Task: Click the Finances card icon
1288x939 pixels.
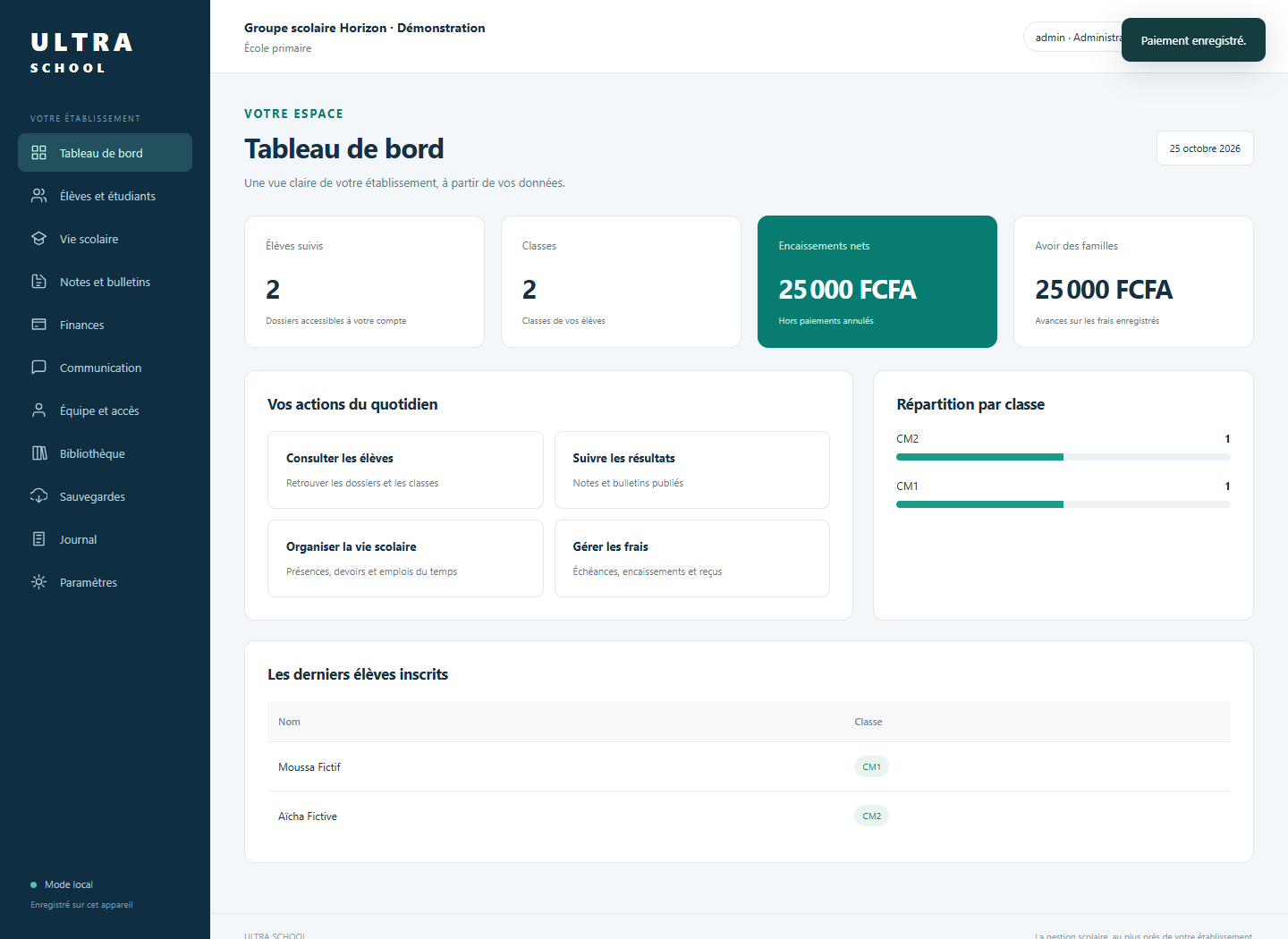Action: click(38, 325)
